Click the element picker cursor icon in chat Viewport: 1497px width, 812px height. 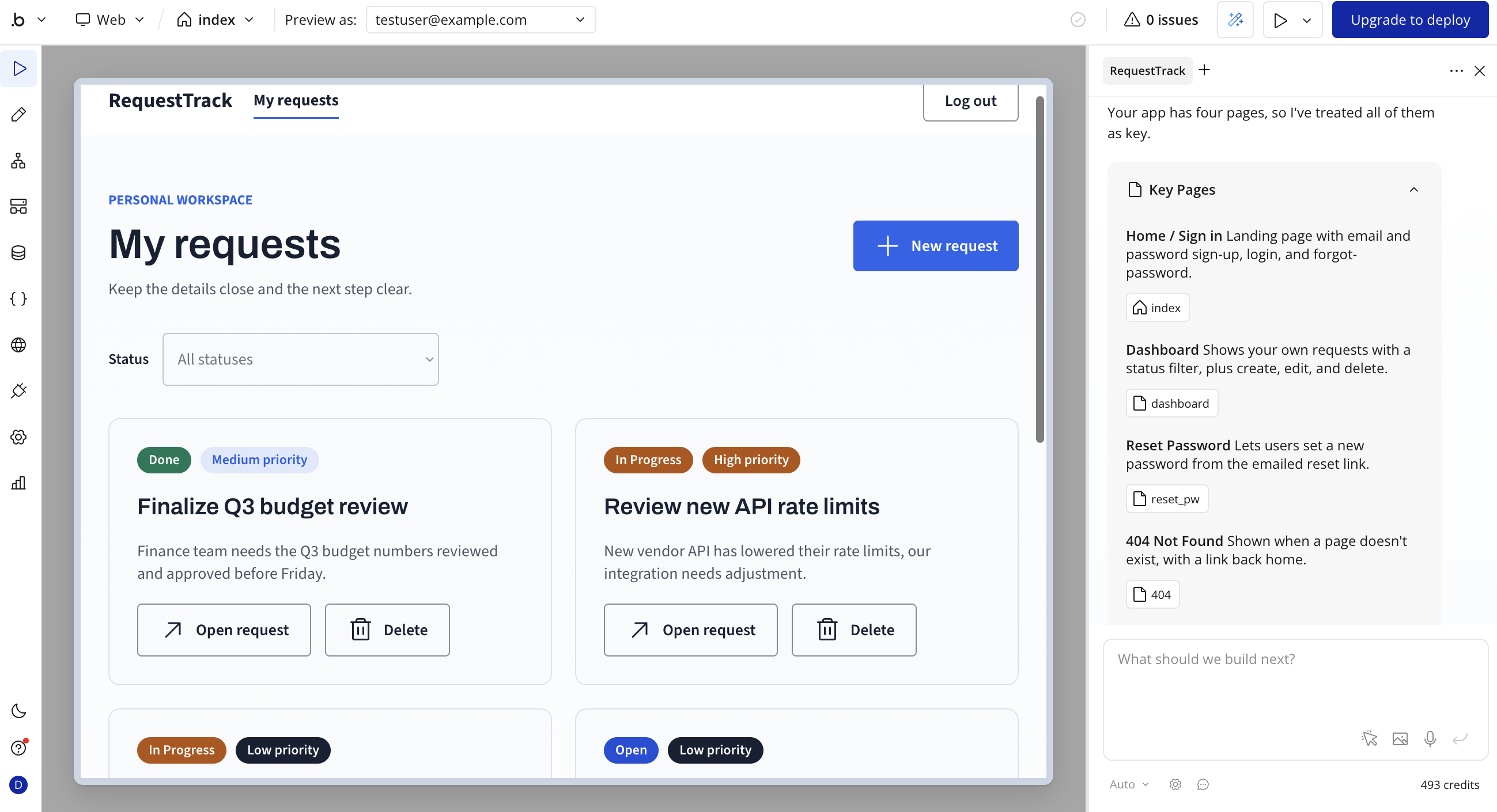pyautogui.click(x=1370, y=738)
